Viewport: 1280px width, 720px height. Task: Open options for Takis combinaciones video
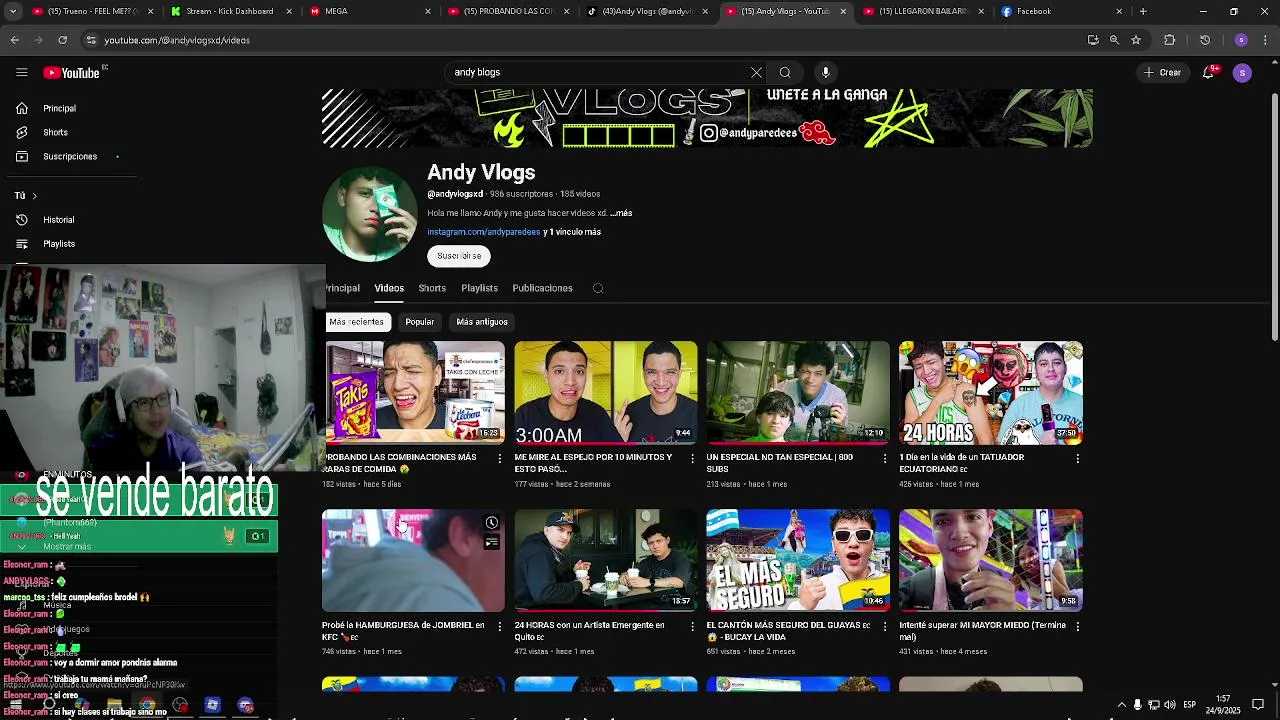[x=500, y=458]
